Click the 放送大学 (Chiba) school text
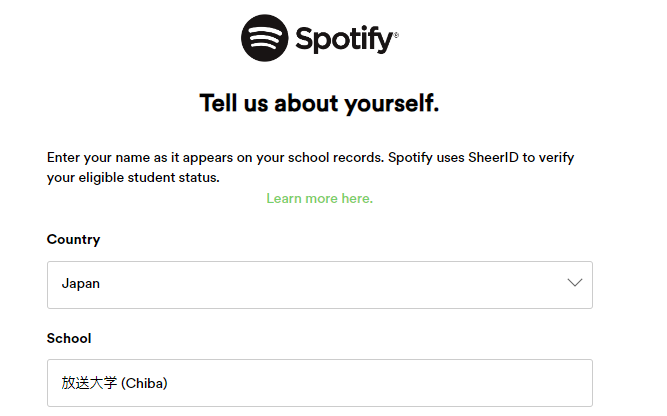667x416 pixels. tap(112, 383)
